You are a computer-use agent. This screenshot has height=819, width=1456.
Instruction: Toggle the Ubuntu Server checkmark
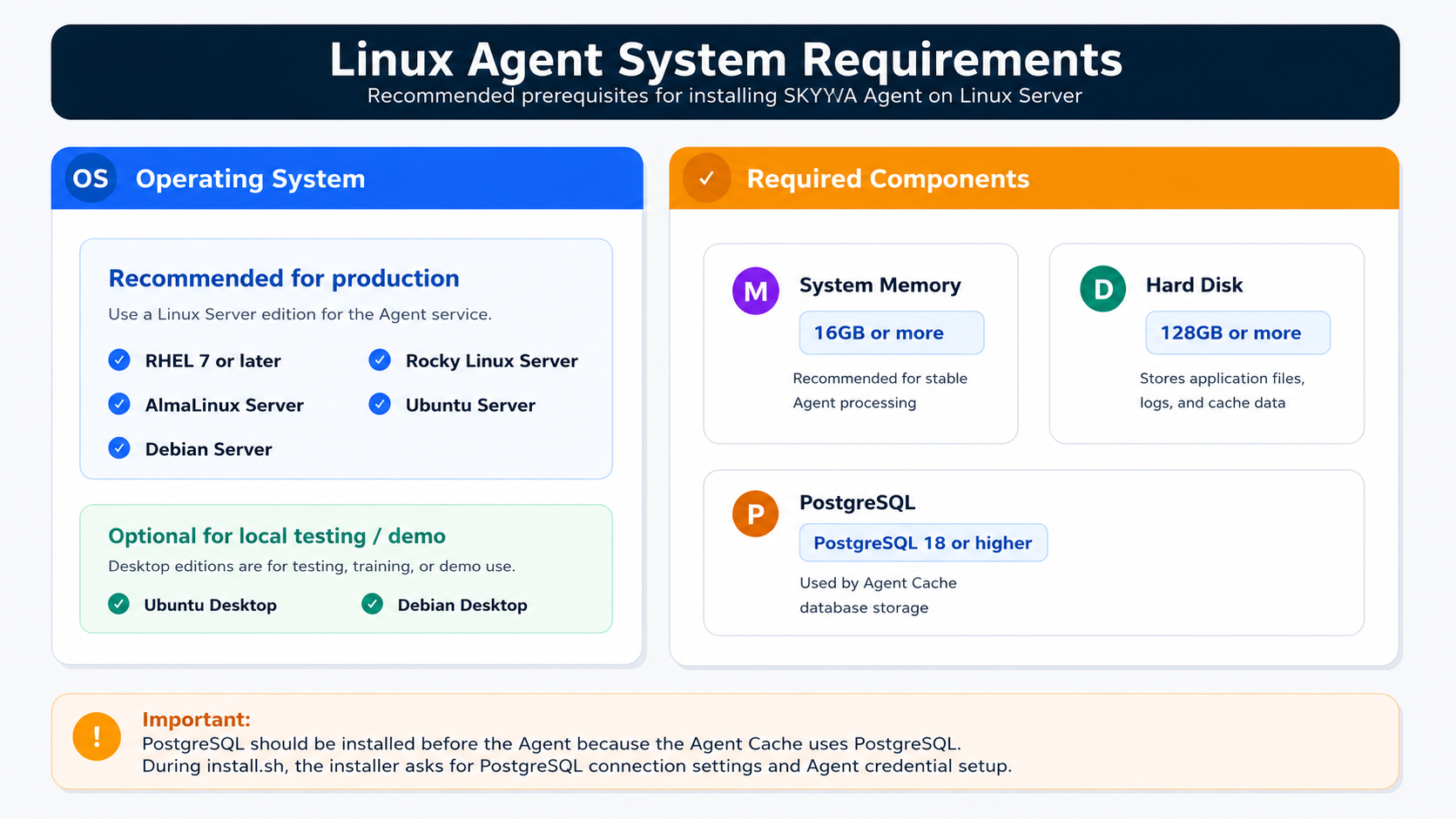(380, 404)
